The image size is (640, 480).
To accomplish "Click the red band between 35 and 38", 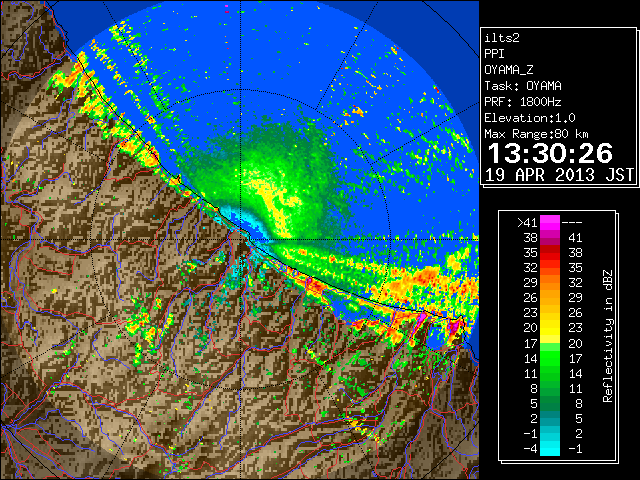I will 550,253.
